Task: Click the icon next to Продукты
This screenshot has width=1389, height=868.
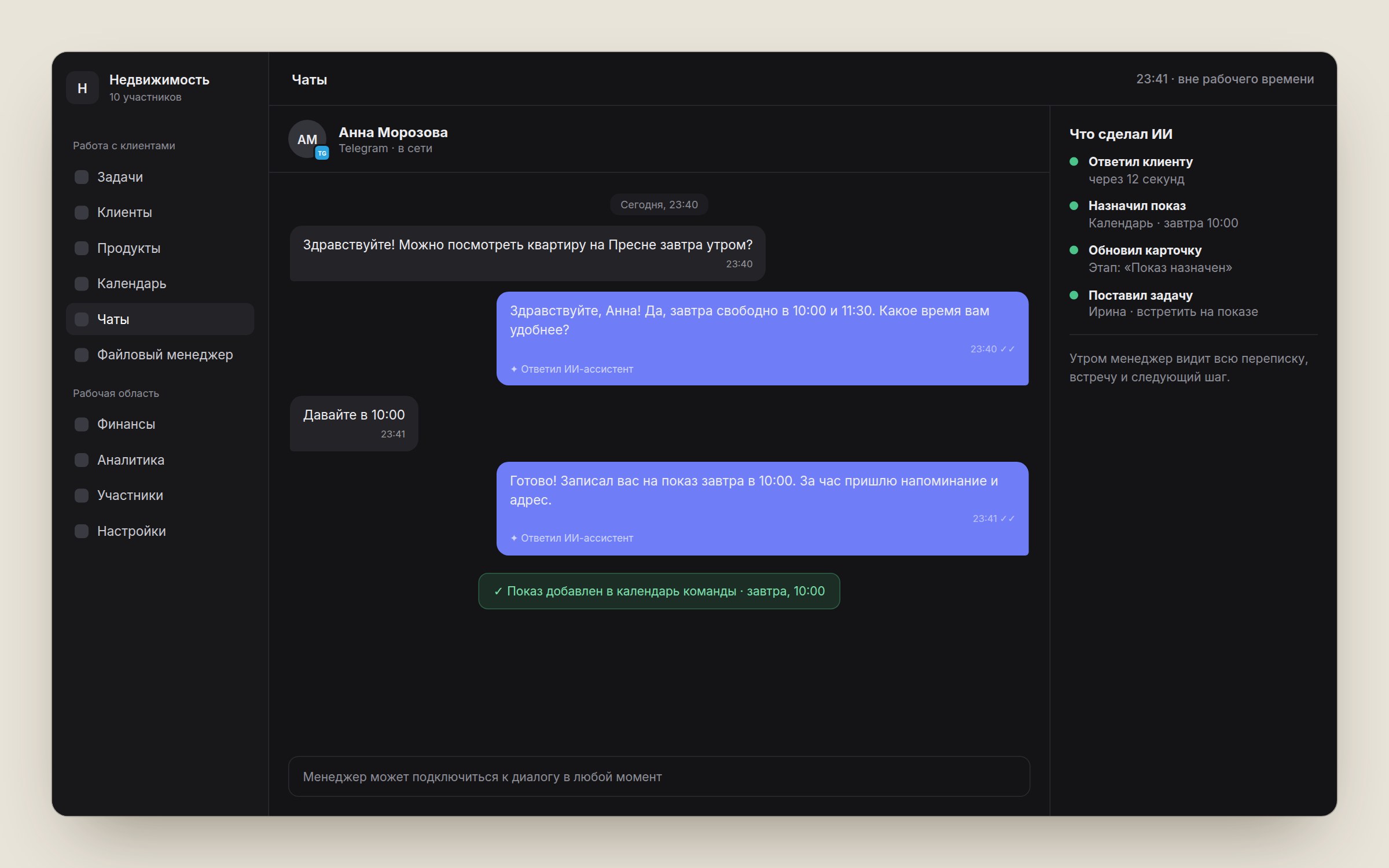Action: [82, 248]
